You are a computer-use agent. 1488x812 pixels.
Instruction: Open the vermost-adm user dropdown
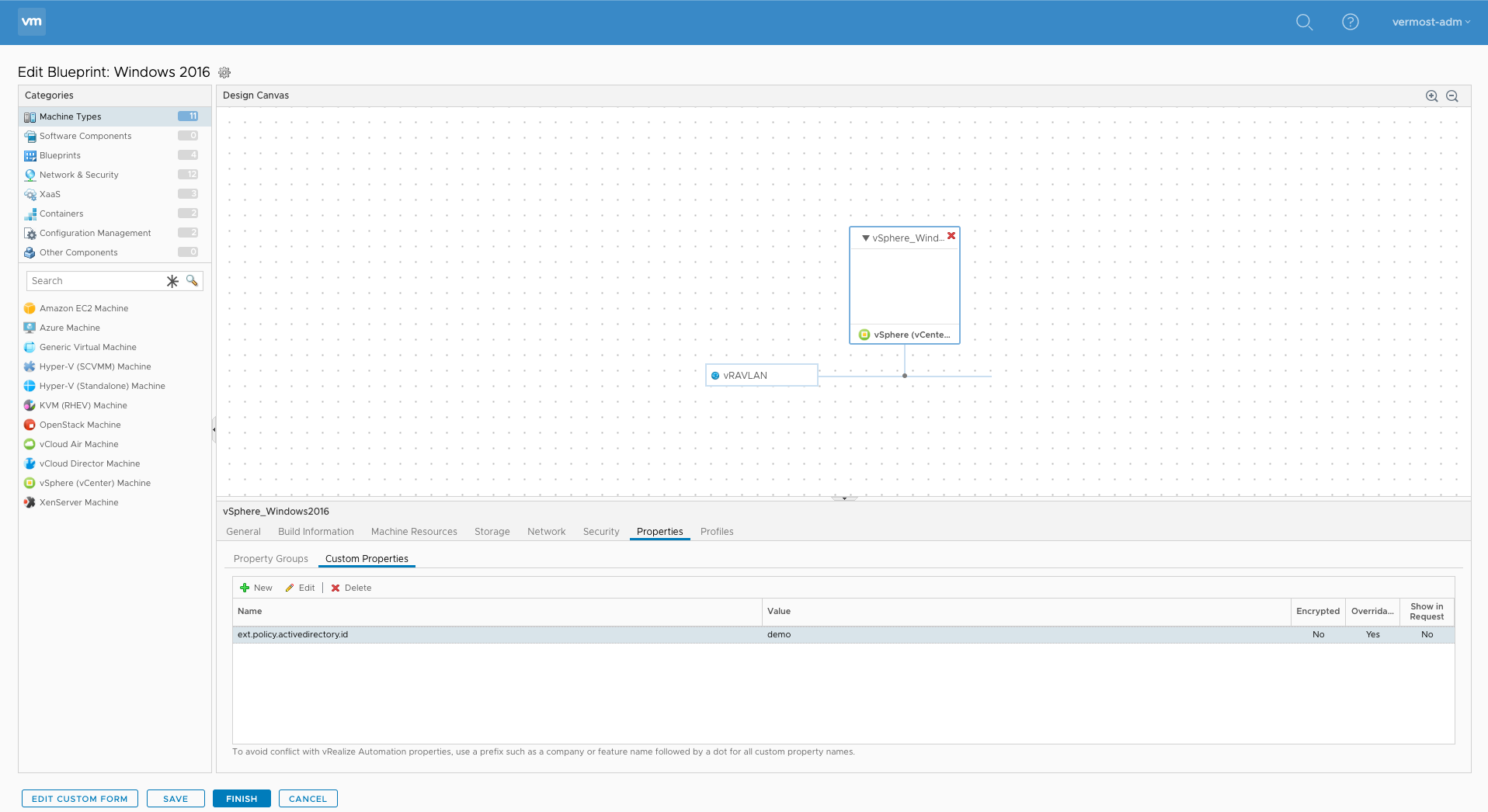(1431, 23)
